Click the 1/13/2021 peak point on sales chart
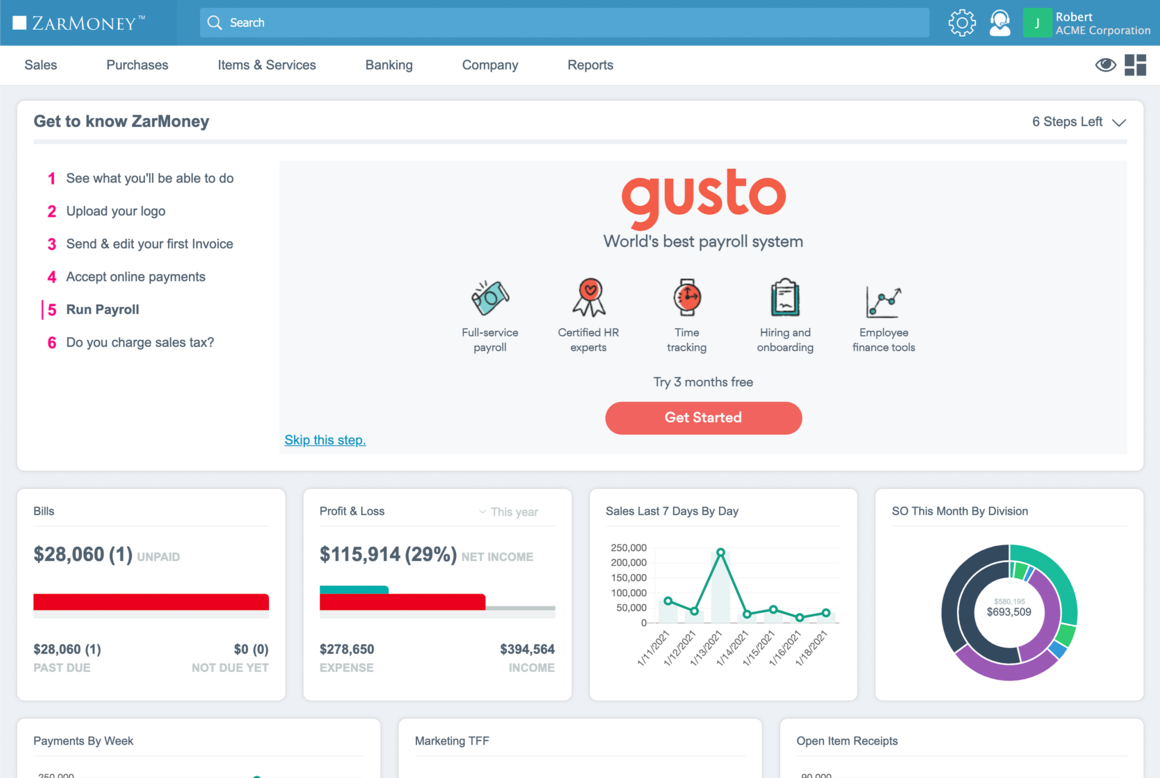The height and width of the screenshot is (778, 1160). tap(721, 552)
